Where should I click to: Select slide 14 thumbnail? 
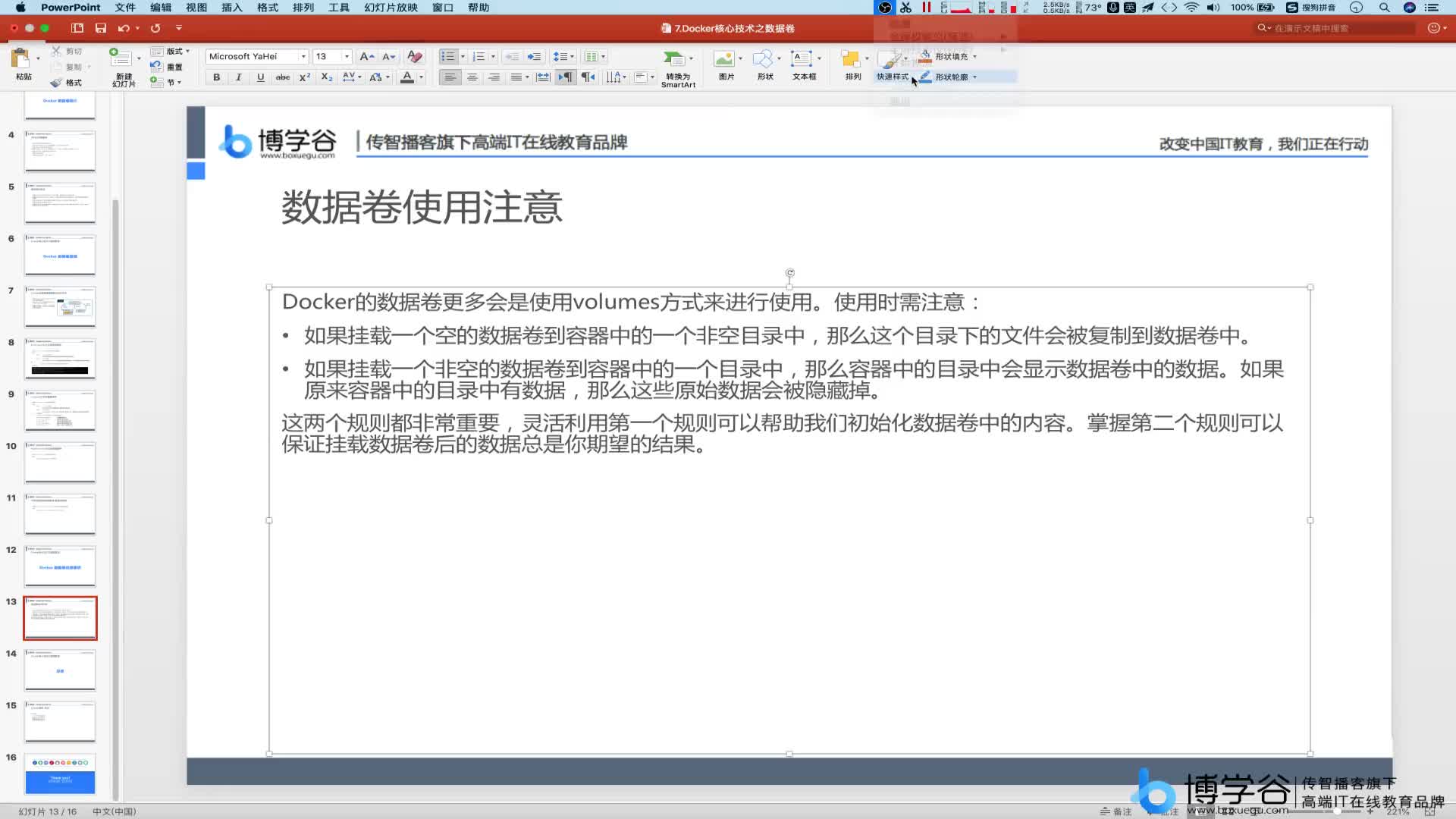[x=60, y=670]
